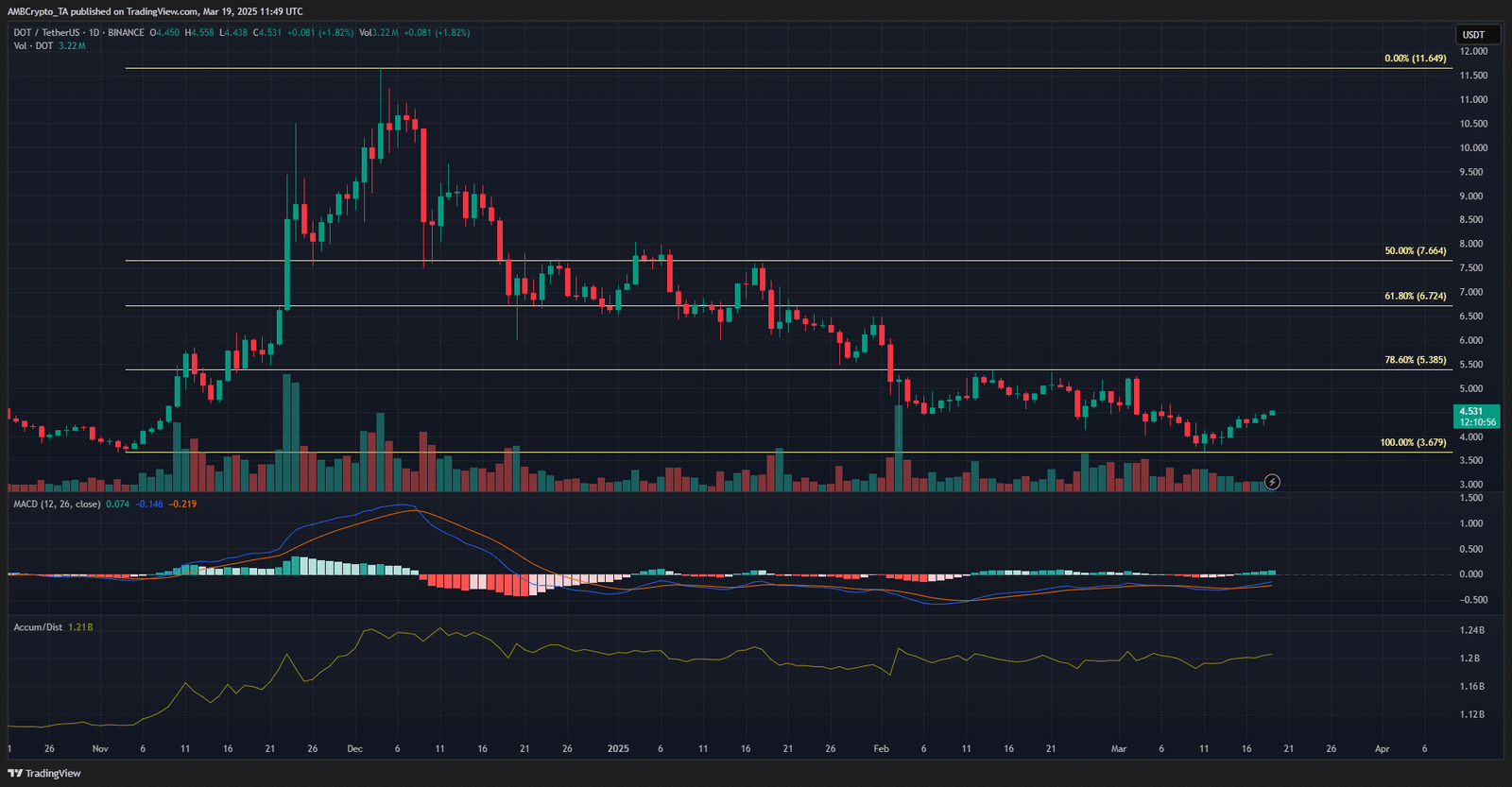This screenshot has width=1512, height=787.
Task: Select the Vol · DOT indicator legend
Action: (x=33, y=46)
